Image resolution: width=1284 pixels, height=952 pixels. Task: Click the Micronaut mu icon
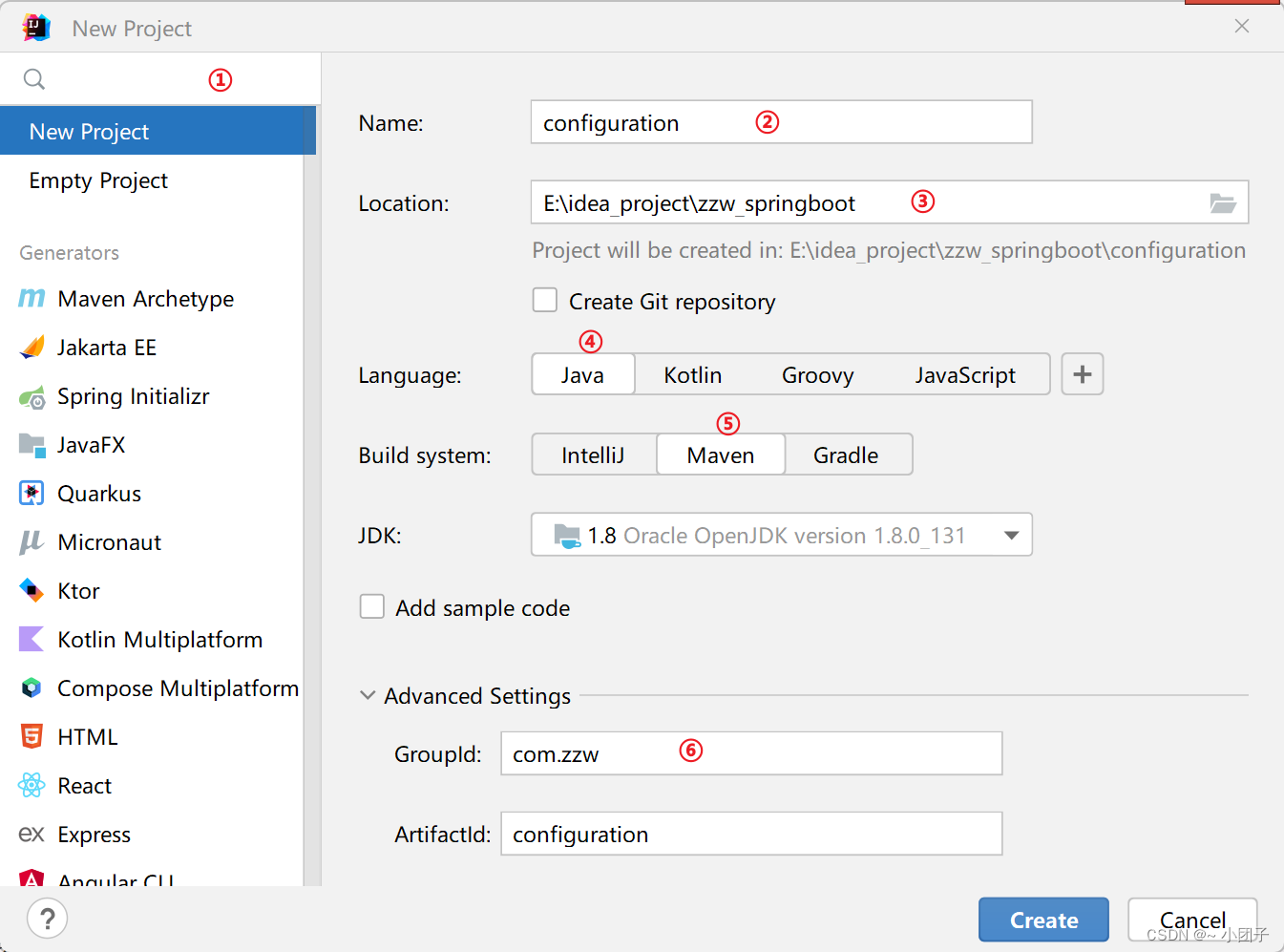(32, 542)
